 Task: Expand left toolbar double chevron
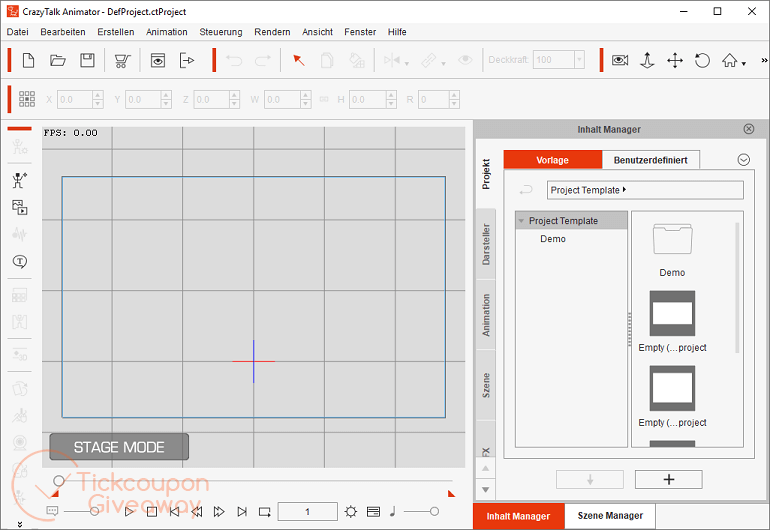(20, 525)
